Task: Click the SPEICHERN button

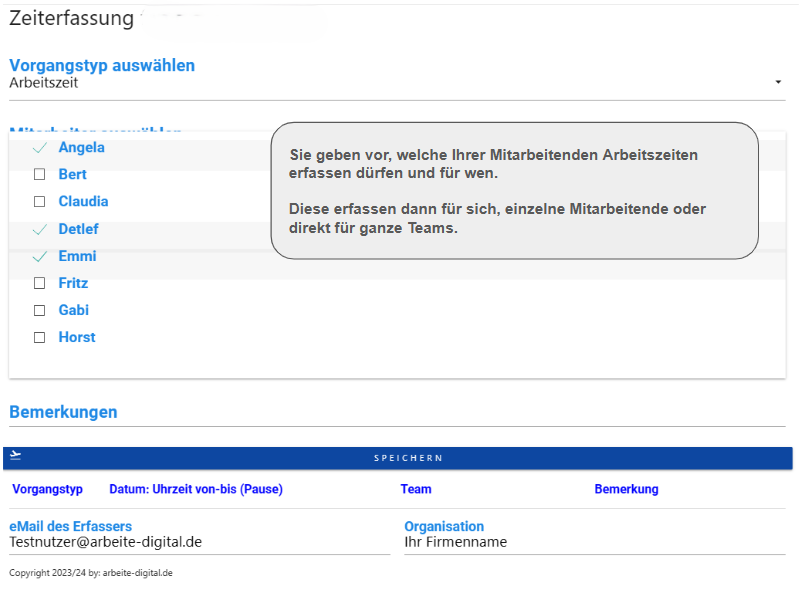Action: tap(410, 457)
